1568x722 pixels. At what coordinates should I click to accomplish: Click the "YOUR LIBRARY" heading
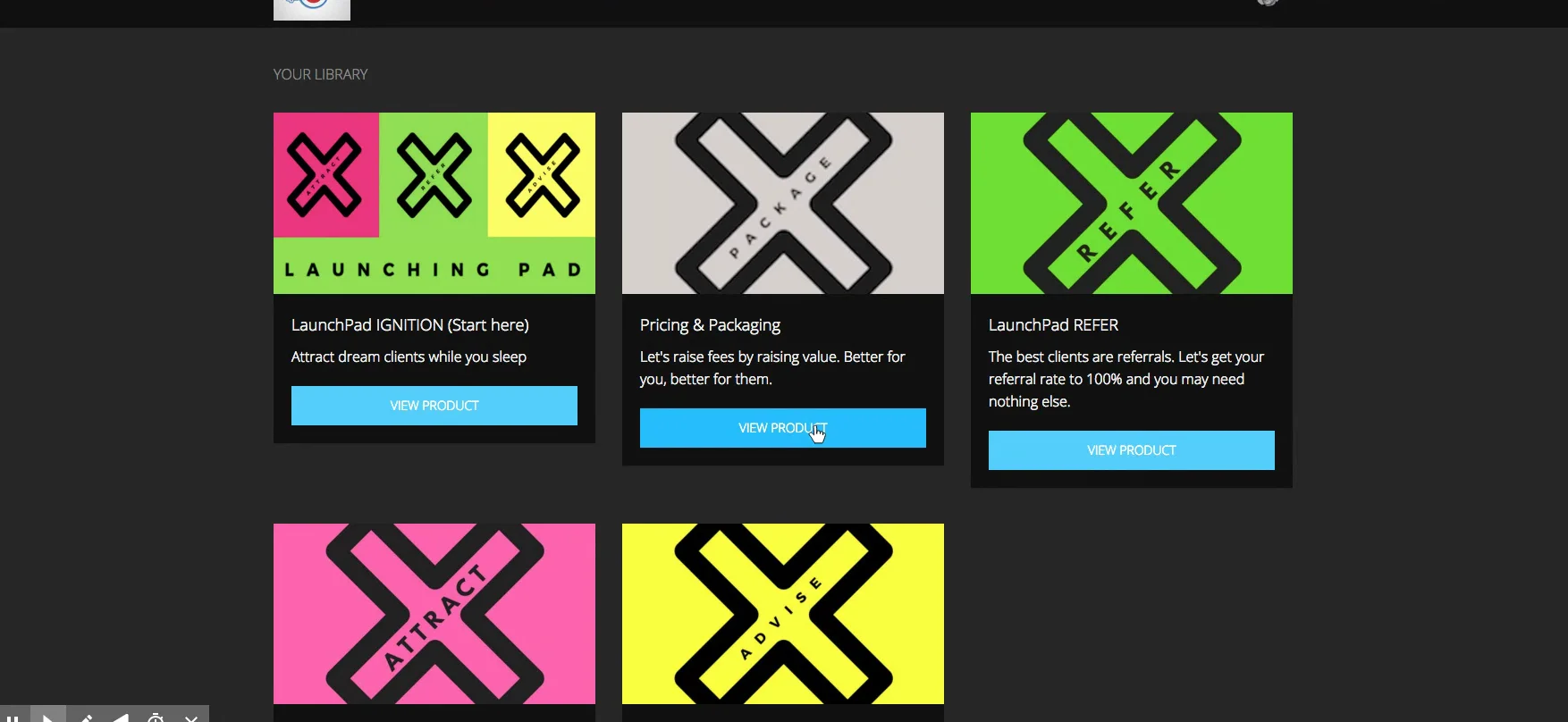point(320,74)
